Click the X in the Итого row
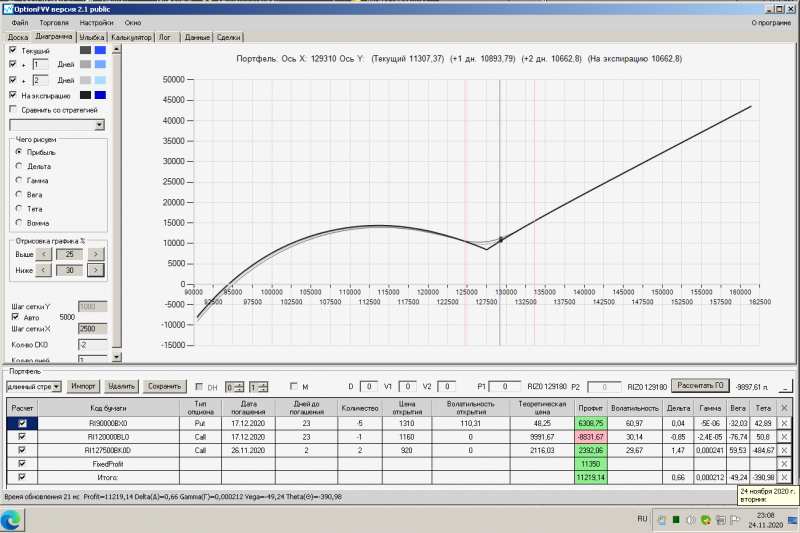 tap(784, 477)
